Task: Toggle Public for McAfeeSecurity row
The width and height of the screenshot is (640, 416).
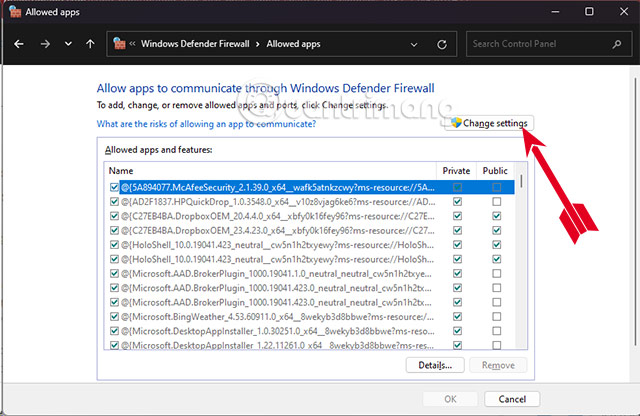Action: [497, 187]
